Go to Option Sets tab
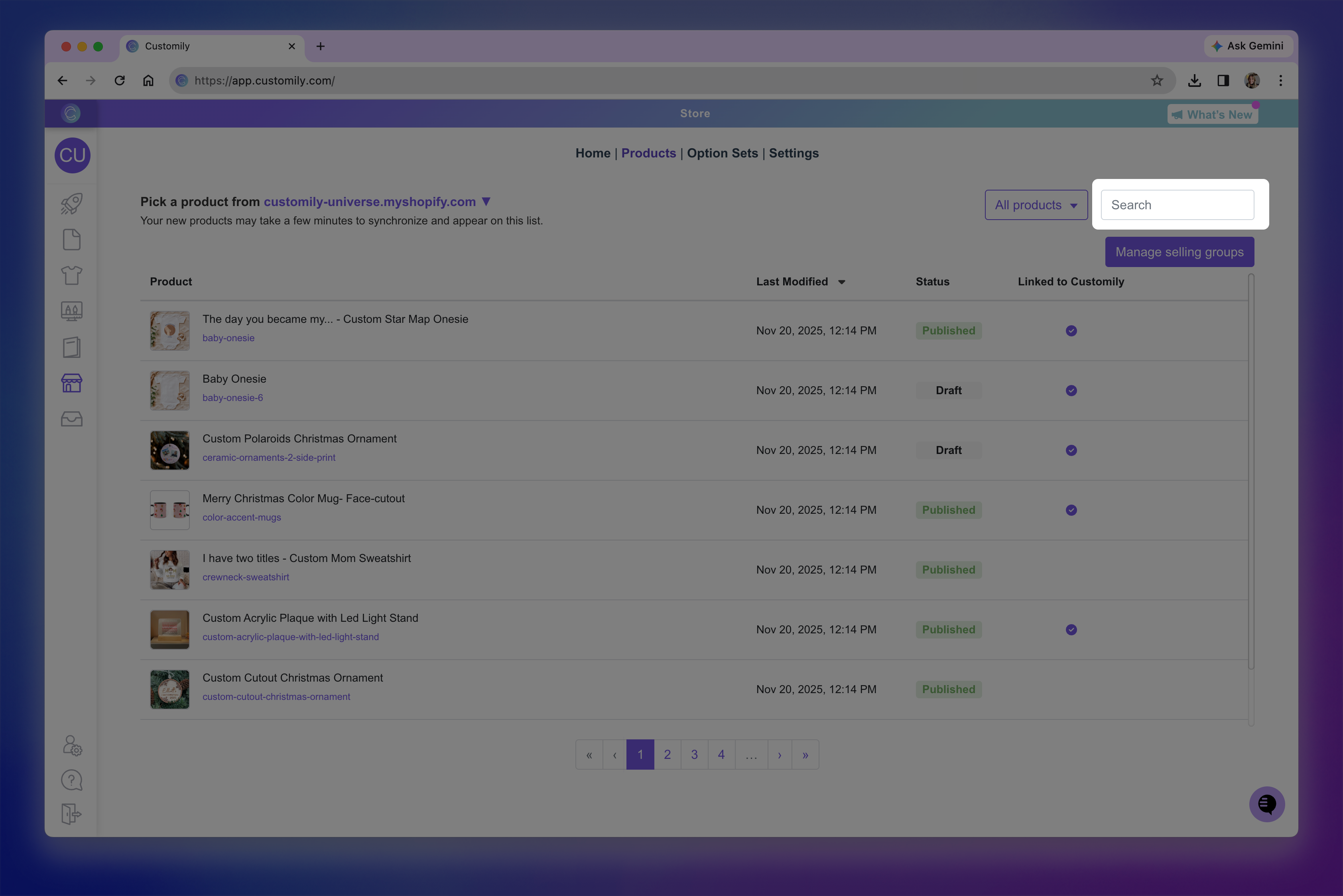The height and width of the screenshot is (896, 1343). 722,153
